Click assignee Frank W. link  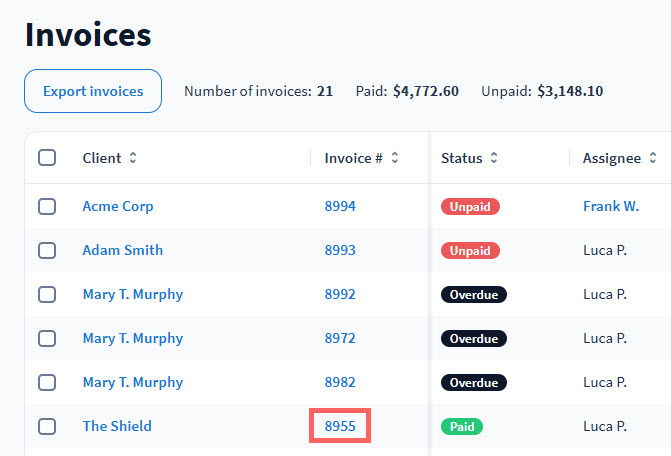tap(610, 206)
